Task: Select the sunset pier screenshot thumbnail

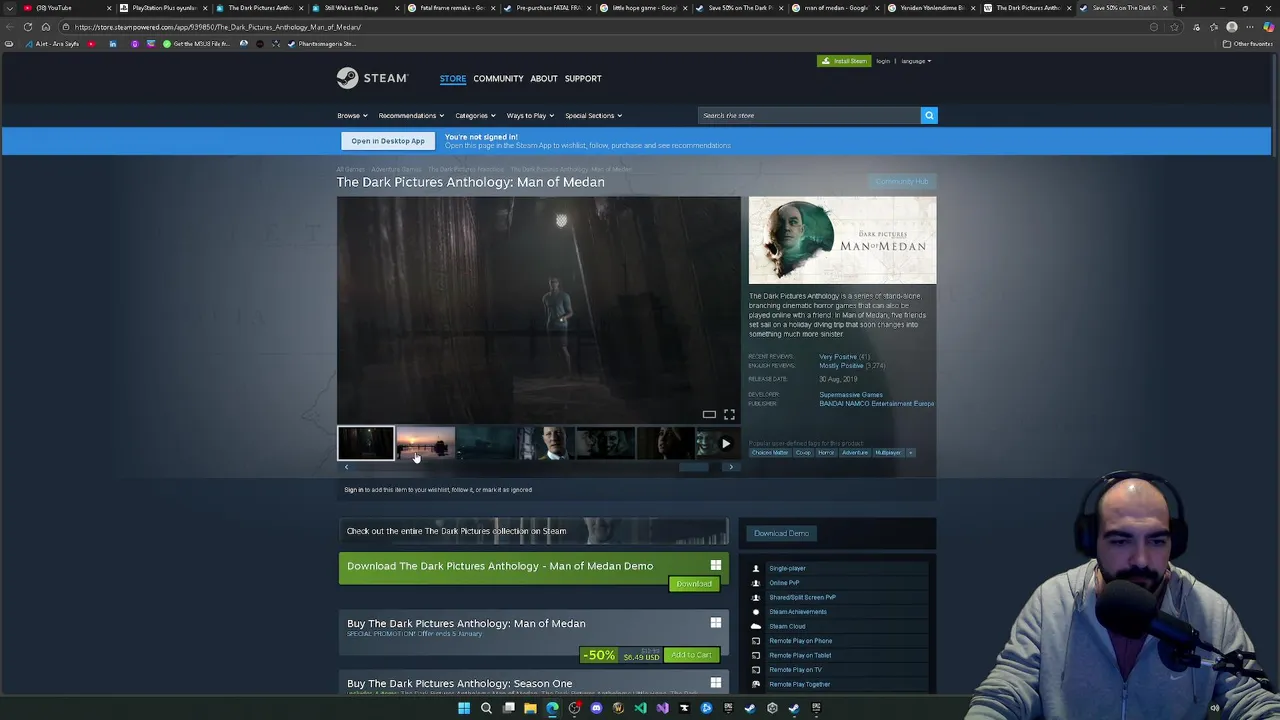Action: click(426, 443)
